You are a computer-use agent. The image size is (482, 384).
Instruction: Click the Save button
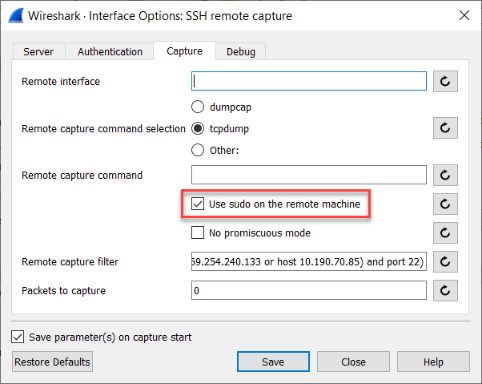pos(273,362)
